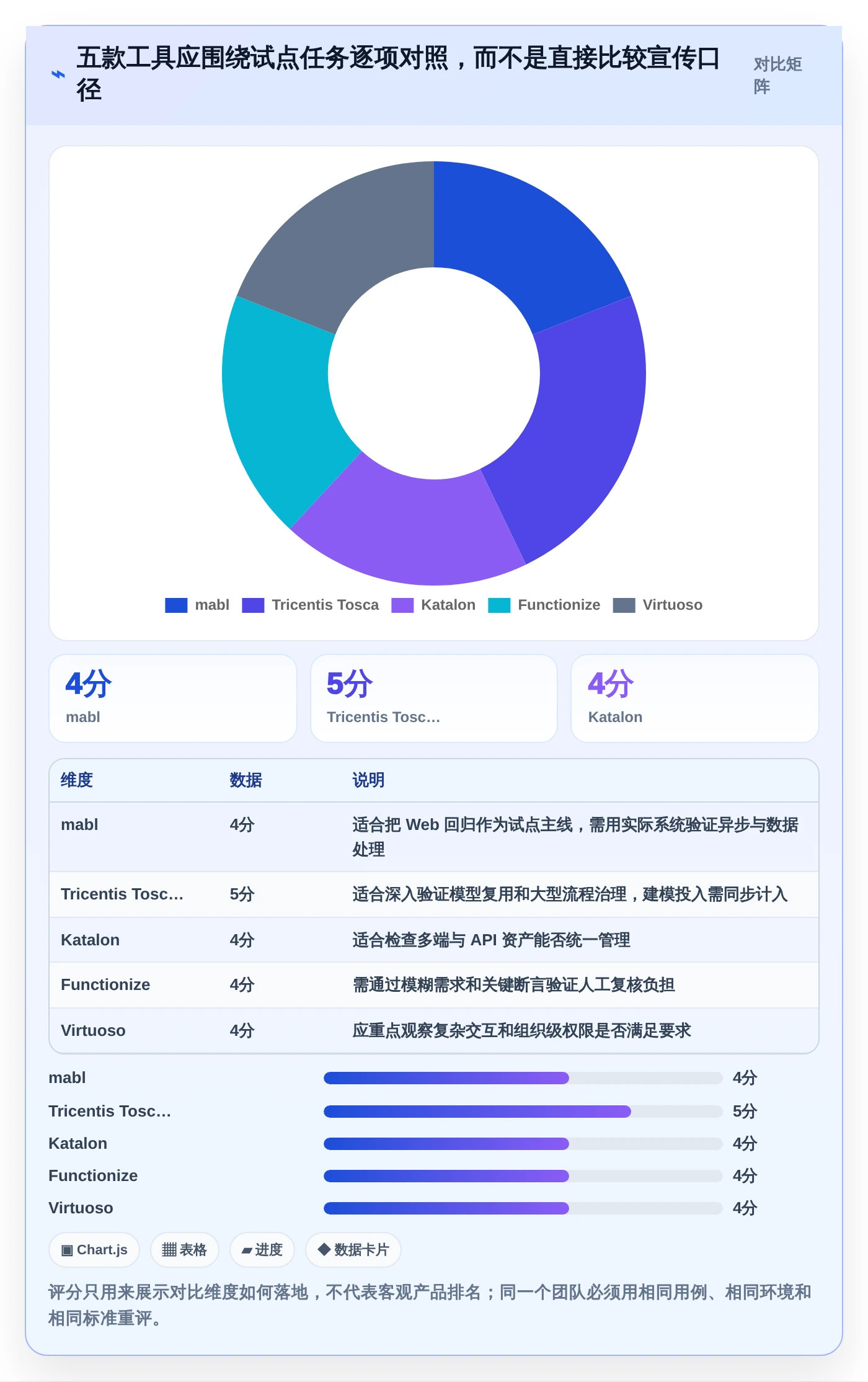Toggle Katalon legend swatch
Viewport: 868px width, 1382px height.
pos(402,605)
